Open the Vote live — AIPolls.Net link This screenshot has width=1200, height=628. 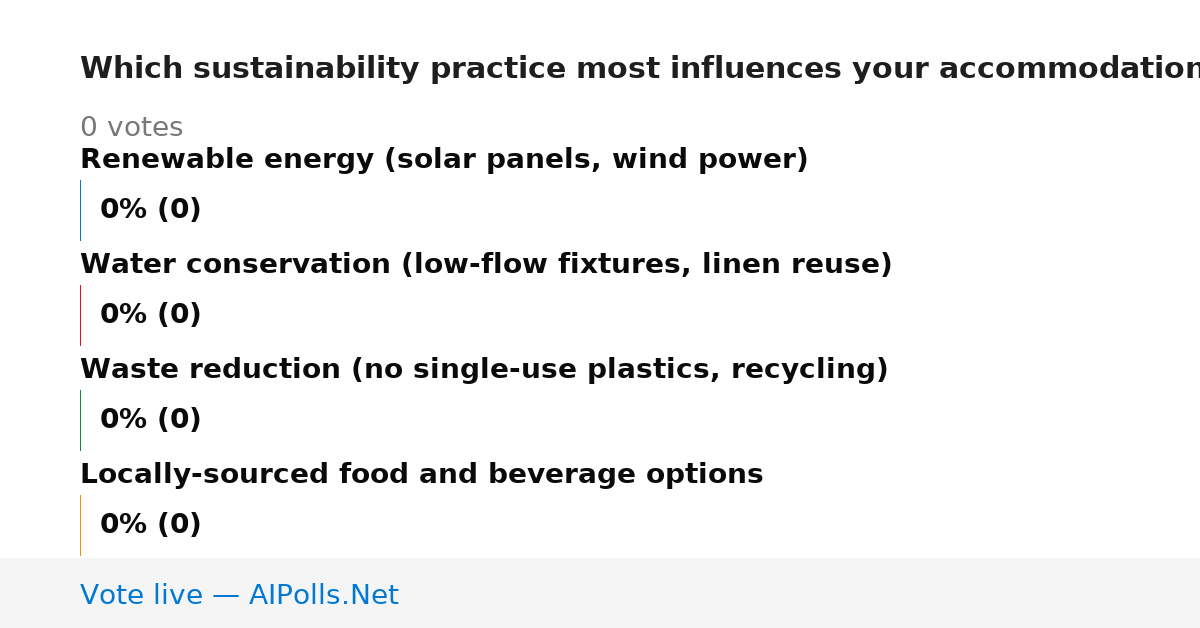(239, 596)
